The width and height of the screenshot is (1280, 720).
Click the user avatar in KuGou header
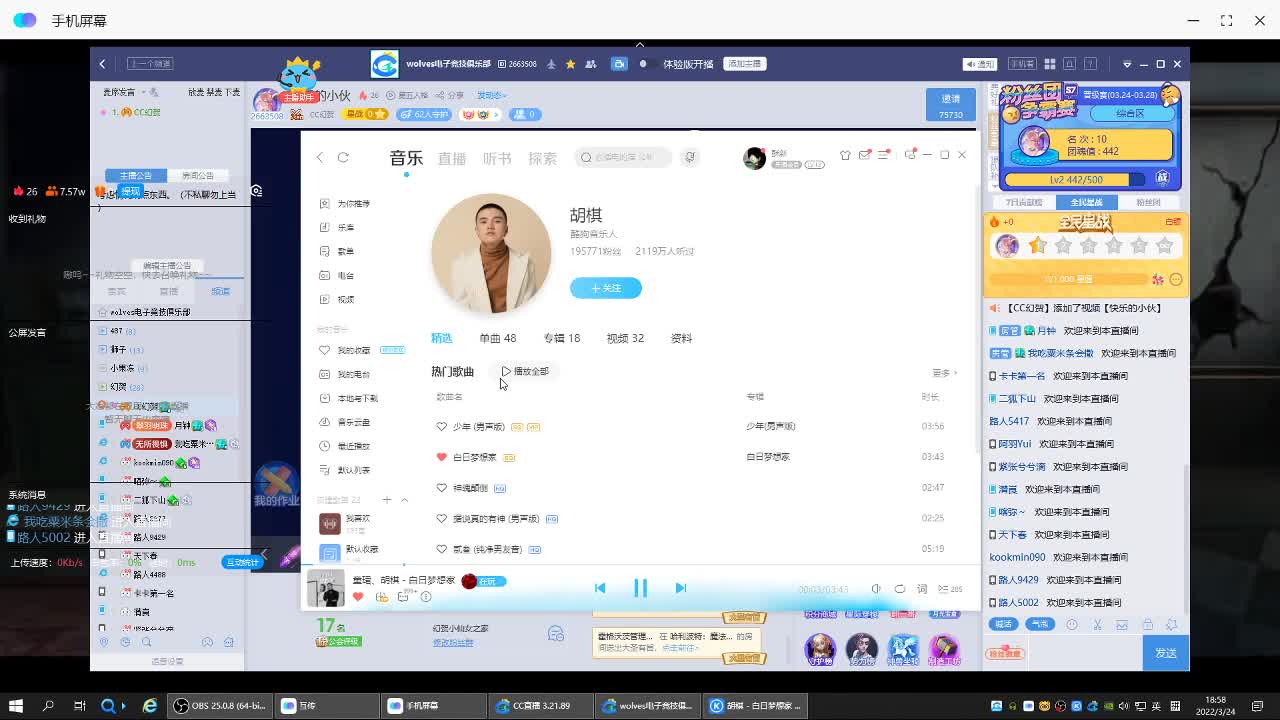(754, 158)
